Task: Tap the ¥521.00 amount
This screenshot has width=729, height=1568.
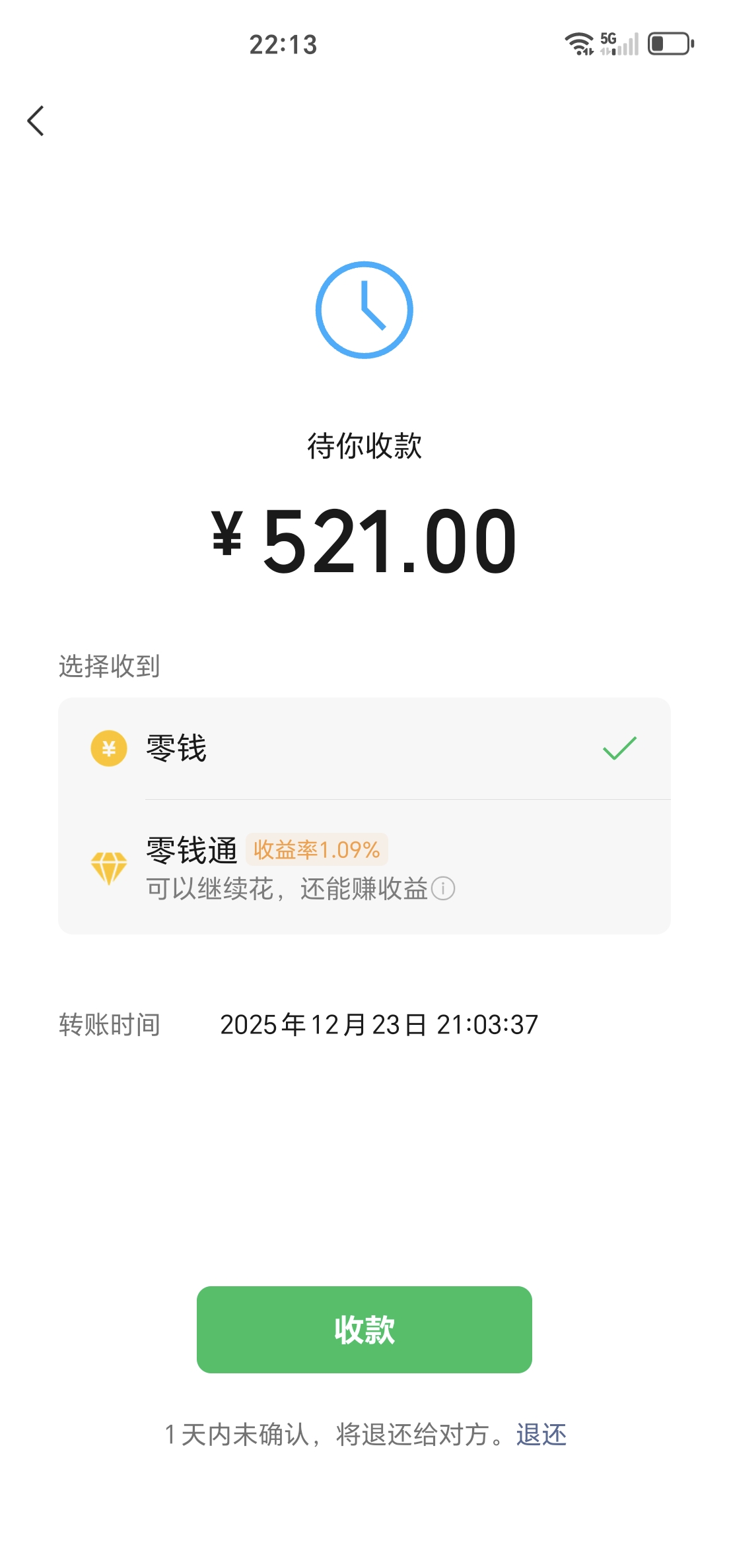Action: pyautogui.click(x=364, y=541)
